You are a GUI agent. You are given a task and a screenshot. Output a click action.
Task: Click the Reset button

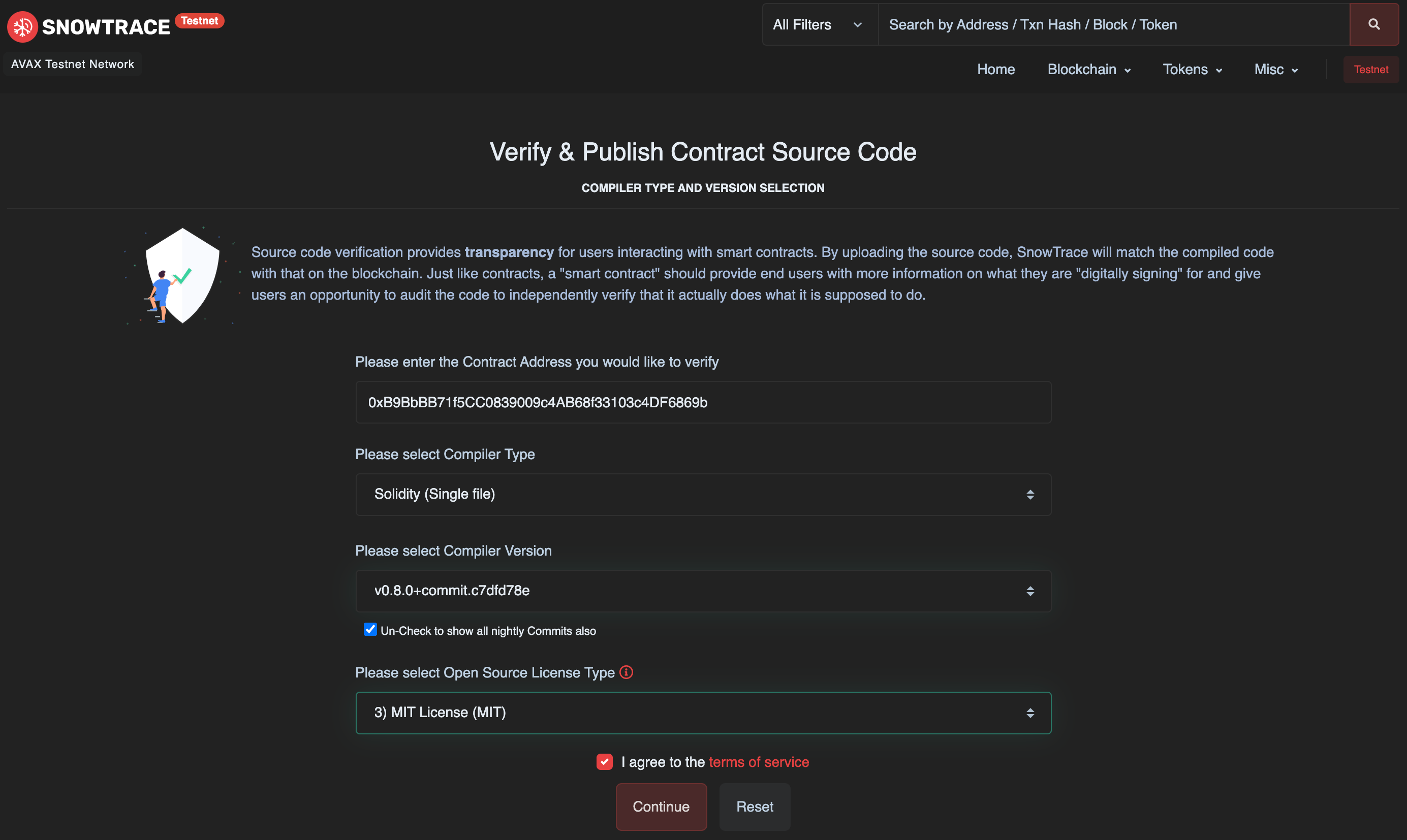[x=755, y=806]
